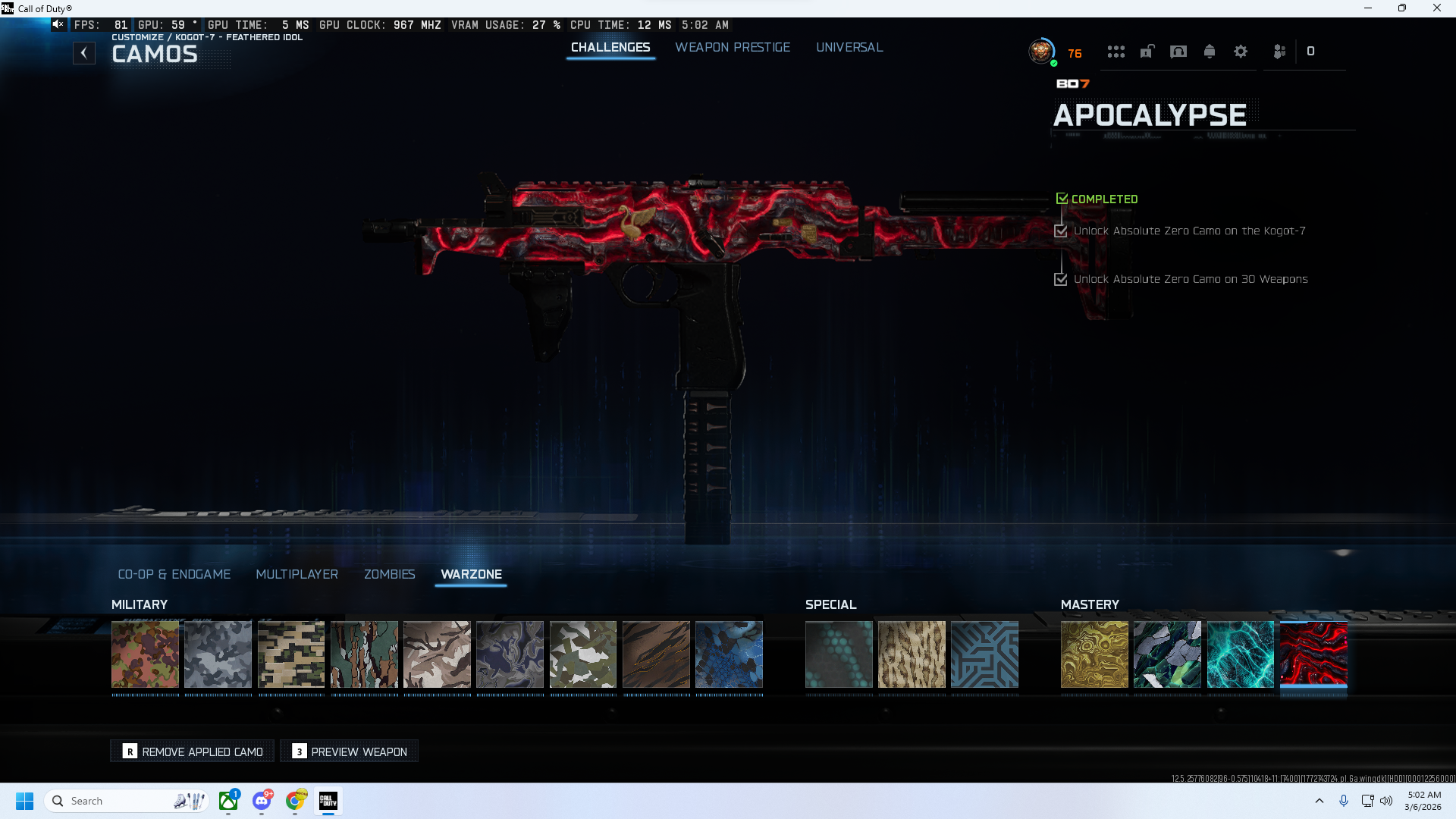Go back using the arrow beside CAMOS

84,53
